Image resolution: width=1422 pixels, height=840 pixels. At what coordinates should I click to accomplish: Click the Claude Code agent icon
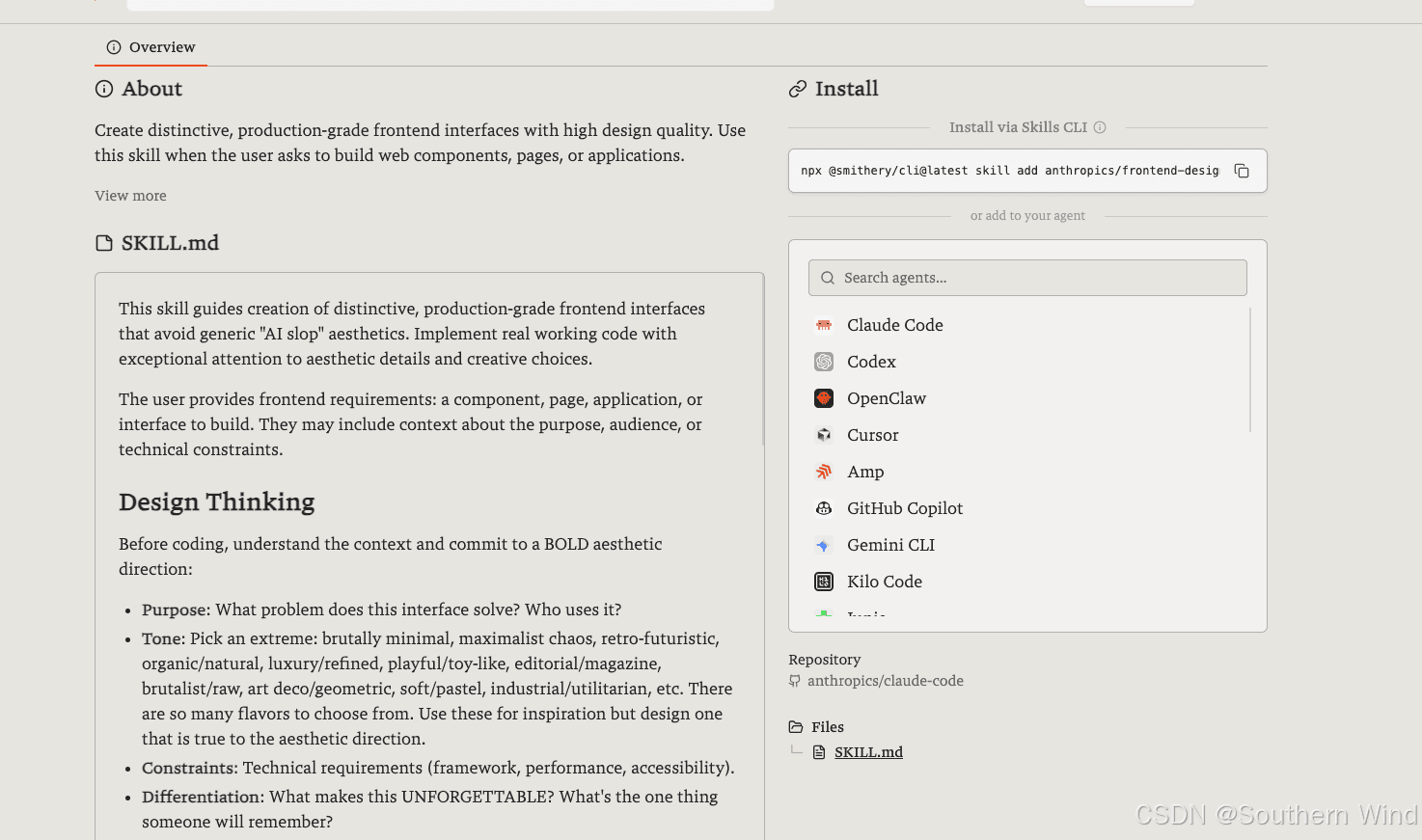click(824, 325)
